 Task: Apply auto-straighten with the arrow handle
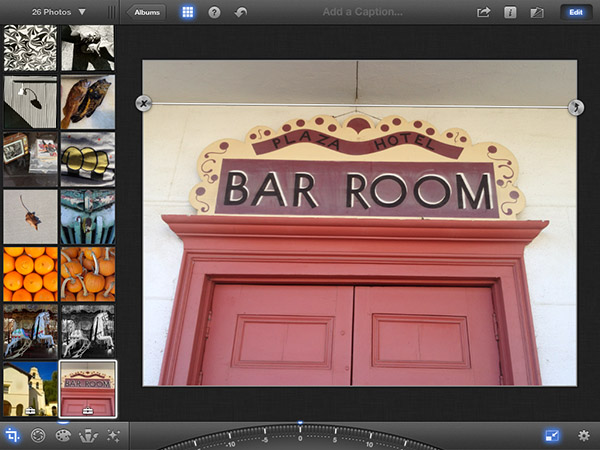click(576, 107)
